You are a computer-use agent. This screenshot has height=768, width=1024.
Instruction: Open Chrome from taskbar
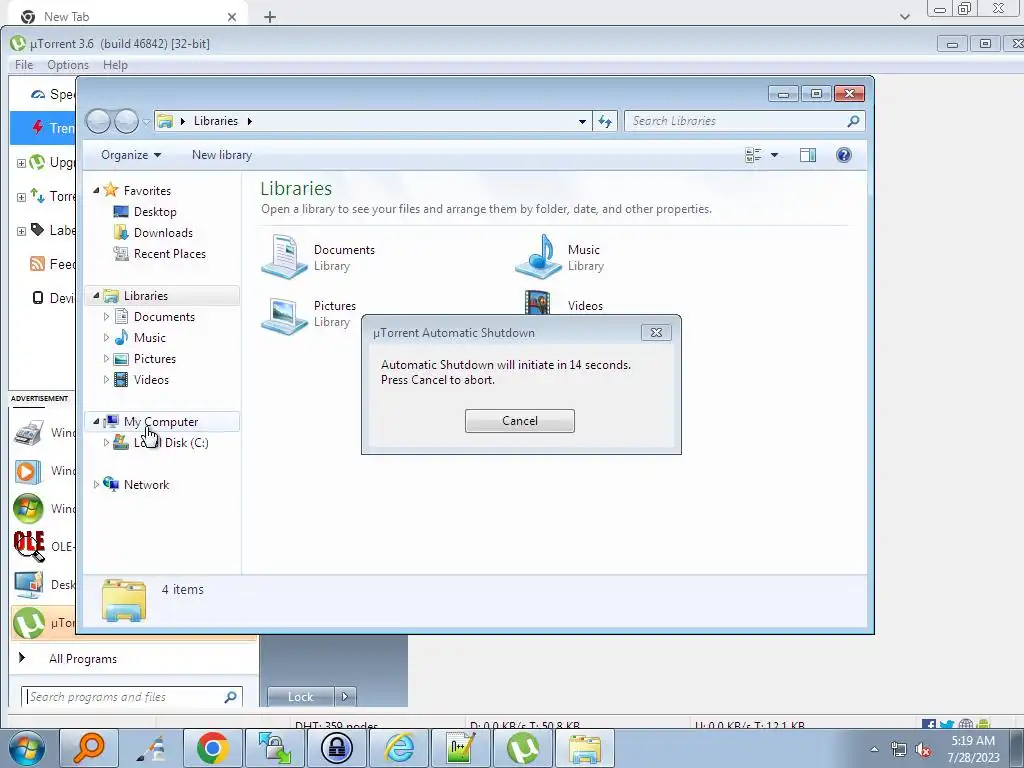(212, 748)
